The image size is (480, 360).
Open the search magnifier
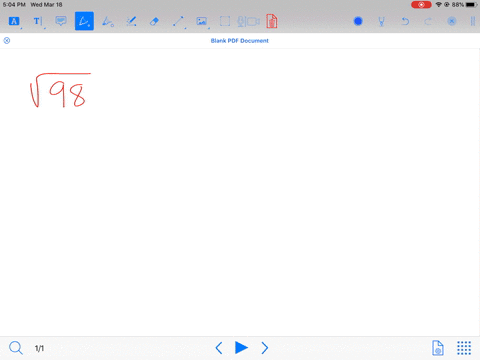(16, 348)
